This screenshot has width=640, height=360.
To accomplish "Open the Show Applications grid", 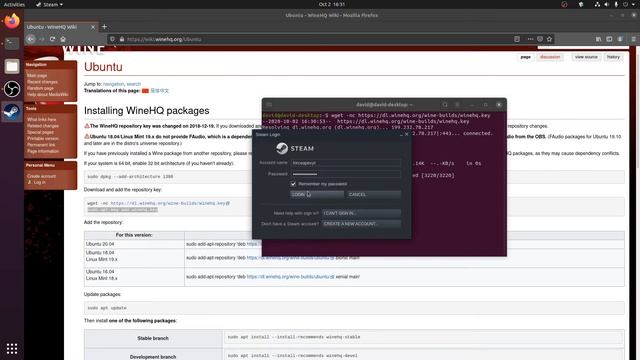I will 12,348.
